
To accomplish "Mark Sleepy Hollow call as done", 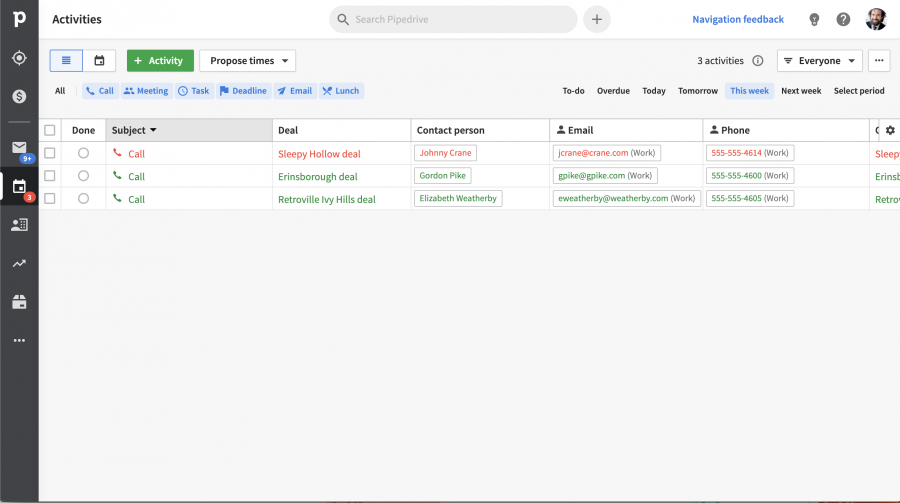I will coord(83,153).
